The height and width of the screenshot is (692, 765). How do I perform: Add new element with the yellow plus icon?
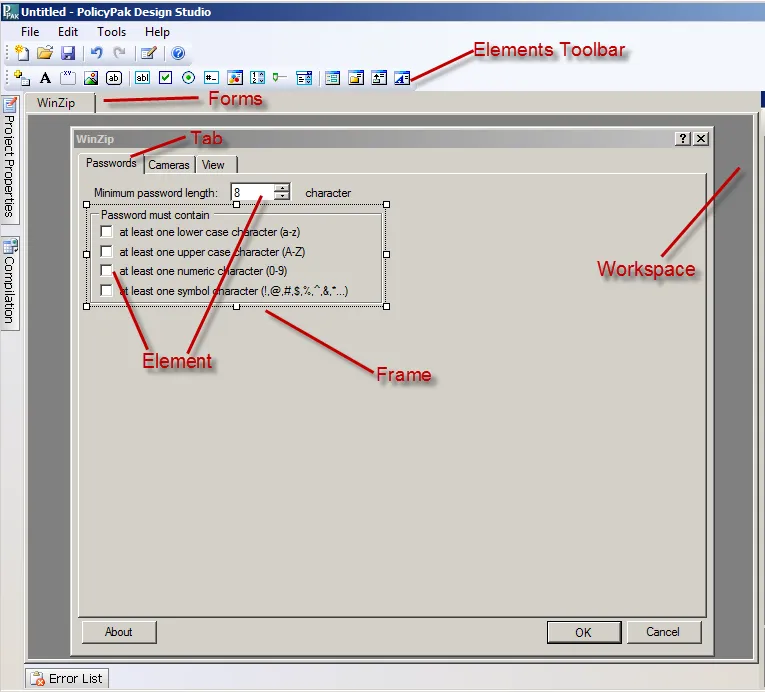coord(22,78)
